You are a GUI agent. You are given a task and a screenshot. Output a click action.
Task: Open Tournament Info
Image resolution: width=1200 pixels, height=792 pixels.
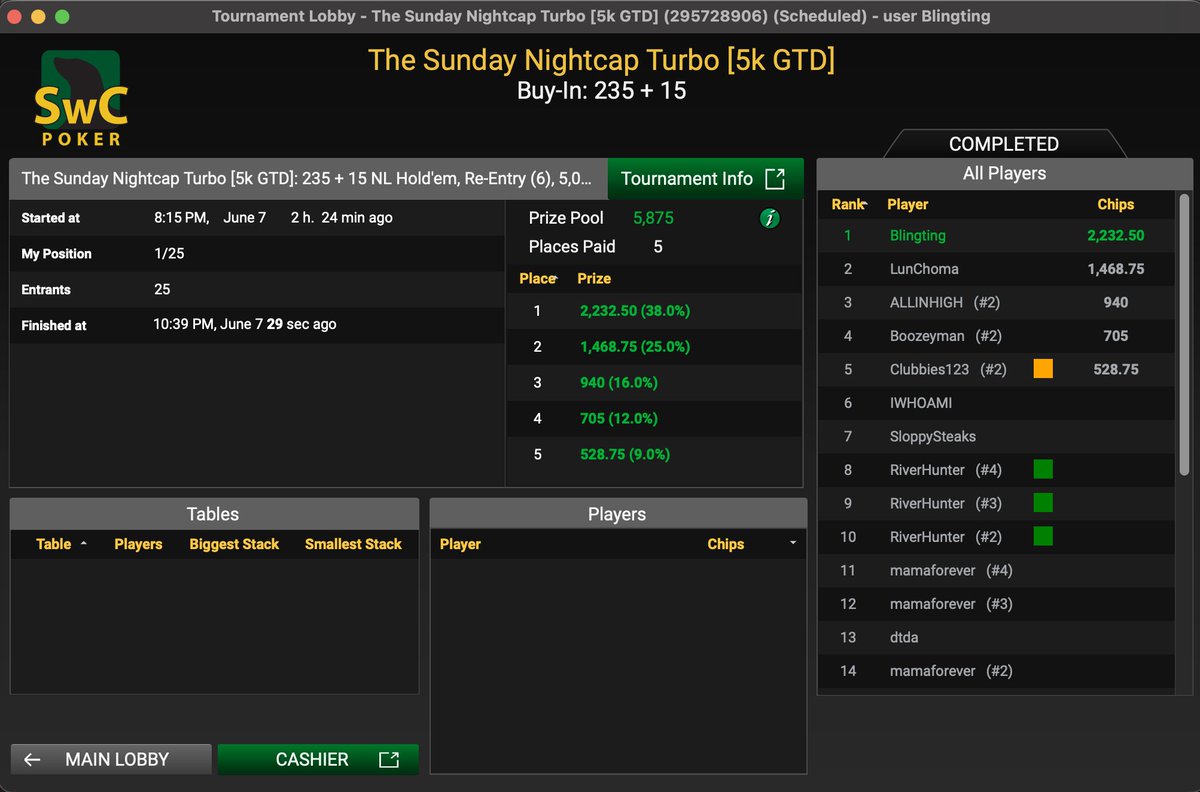tap(705, 179)
